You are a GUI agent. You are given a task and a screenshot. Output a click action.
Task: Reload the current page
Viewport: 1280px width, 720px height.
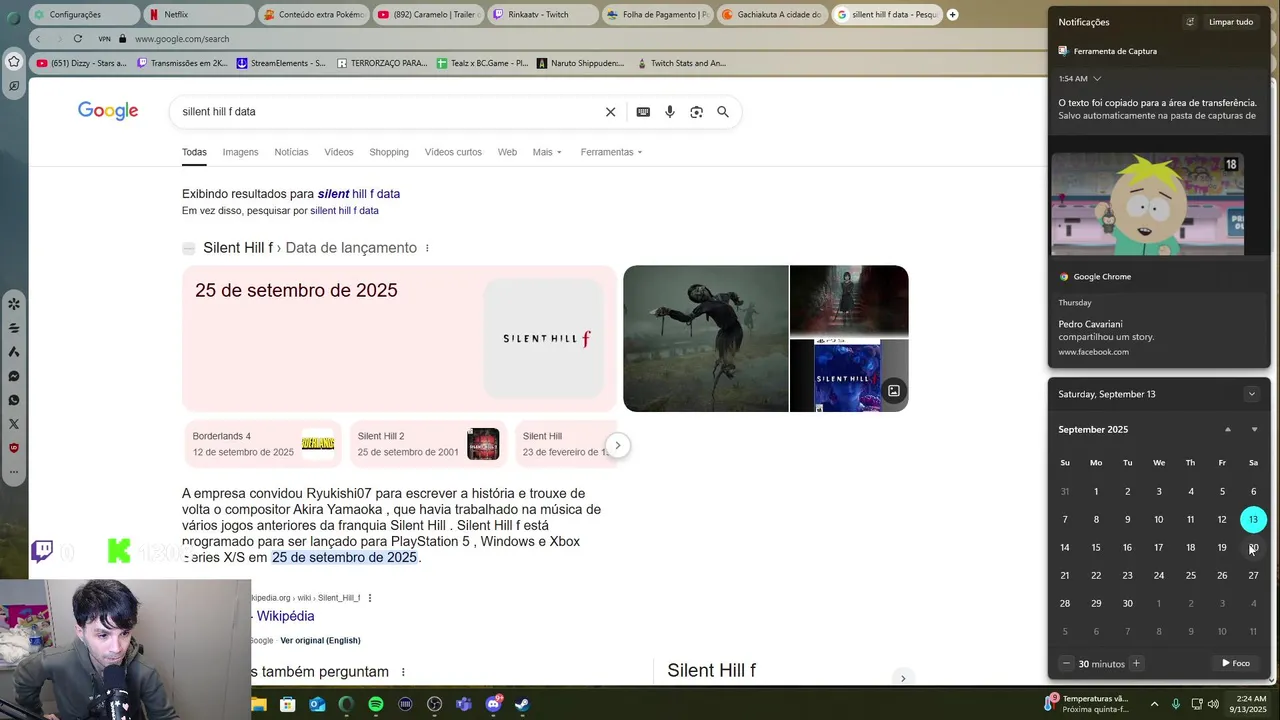77,38
